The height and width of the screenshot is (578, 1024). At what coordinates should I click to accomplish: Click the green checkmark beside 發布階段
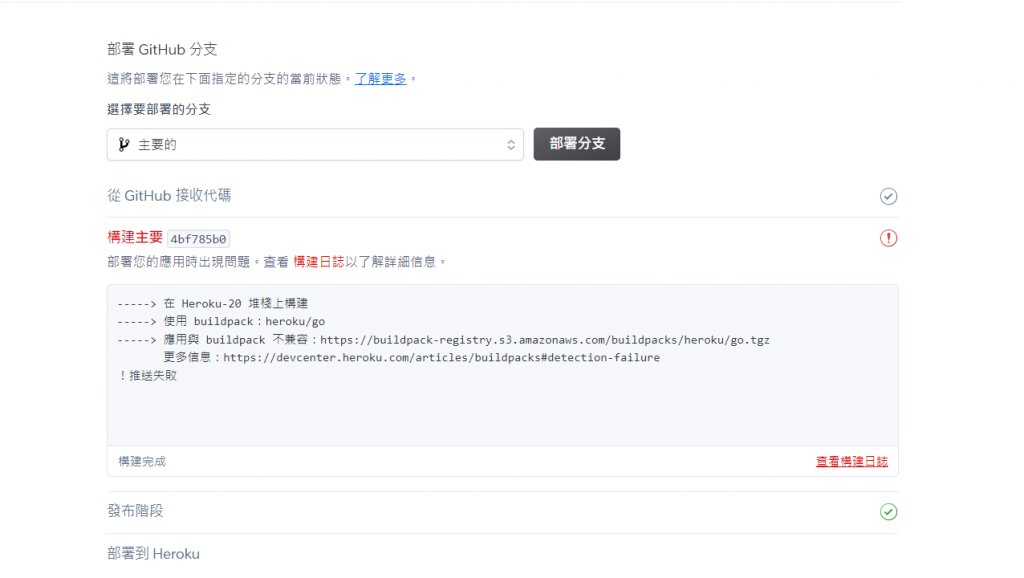pos(888,511)
